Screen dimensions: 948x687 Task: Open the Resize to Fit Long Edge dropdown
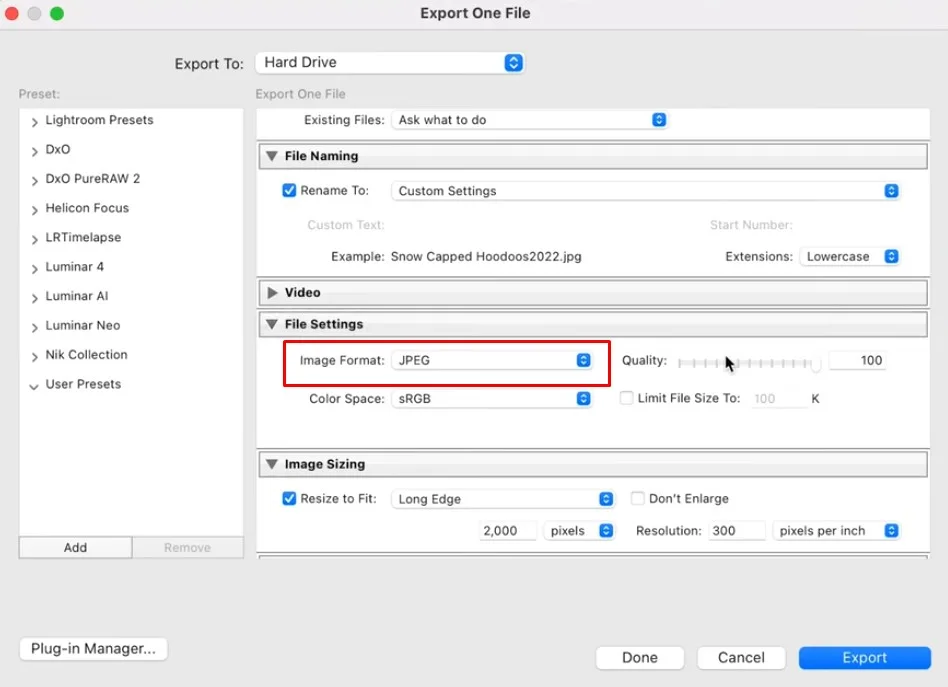click(503, 499)
